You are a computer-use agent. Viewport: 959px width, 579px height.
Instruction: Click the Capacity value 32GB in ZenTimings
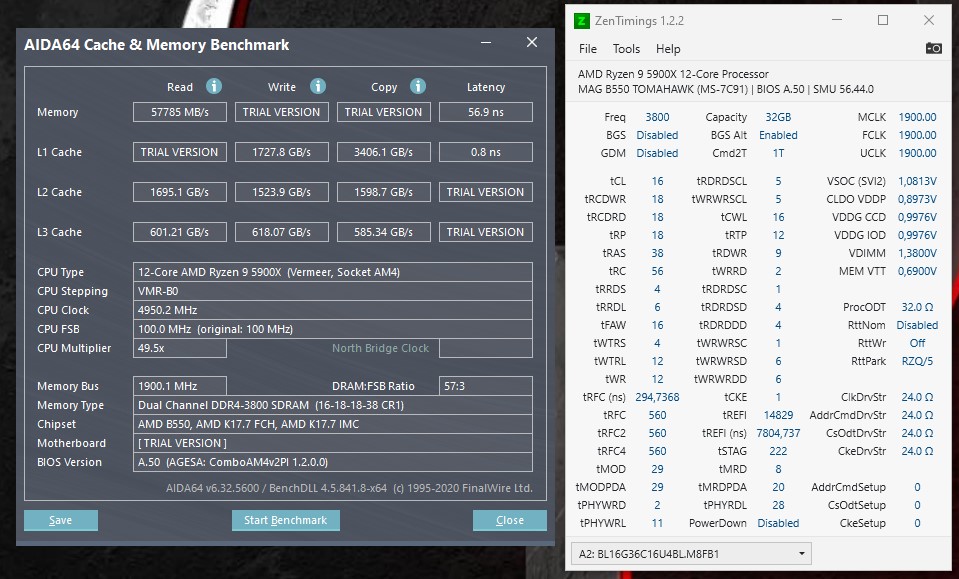tap(778, 117)
